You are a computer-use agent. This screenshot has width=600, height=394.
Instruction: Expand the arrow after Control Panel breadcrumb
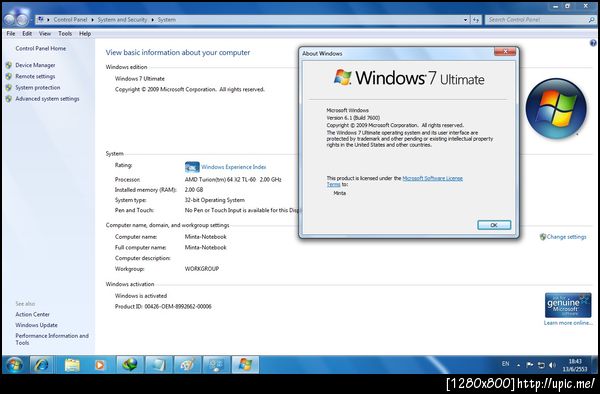[x=92, y=20]
